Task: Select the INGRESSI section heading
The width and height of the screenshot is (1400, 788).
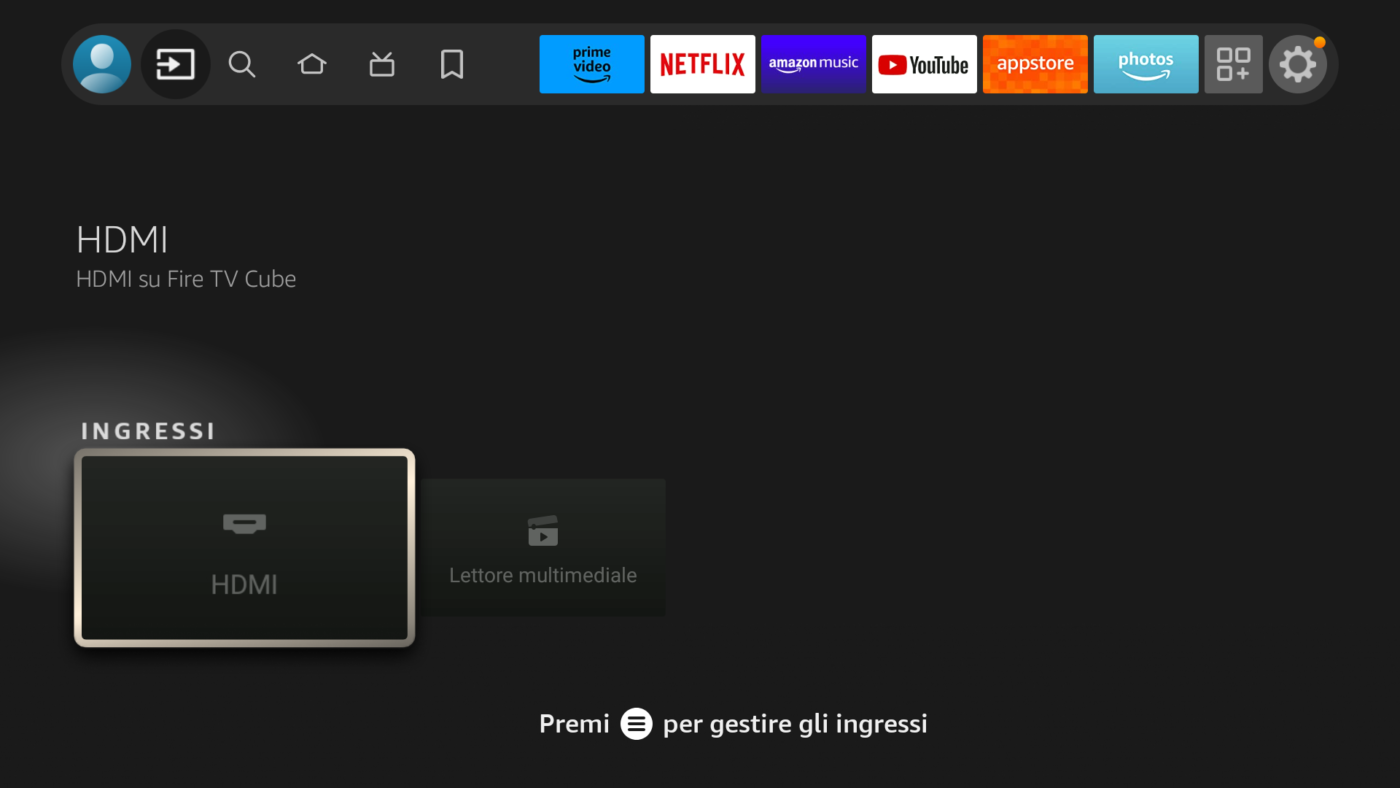Action: [x=147, y=430]
